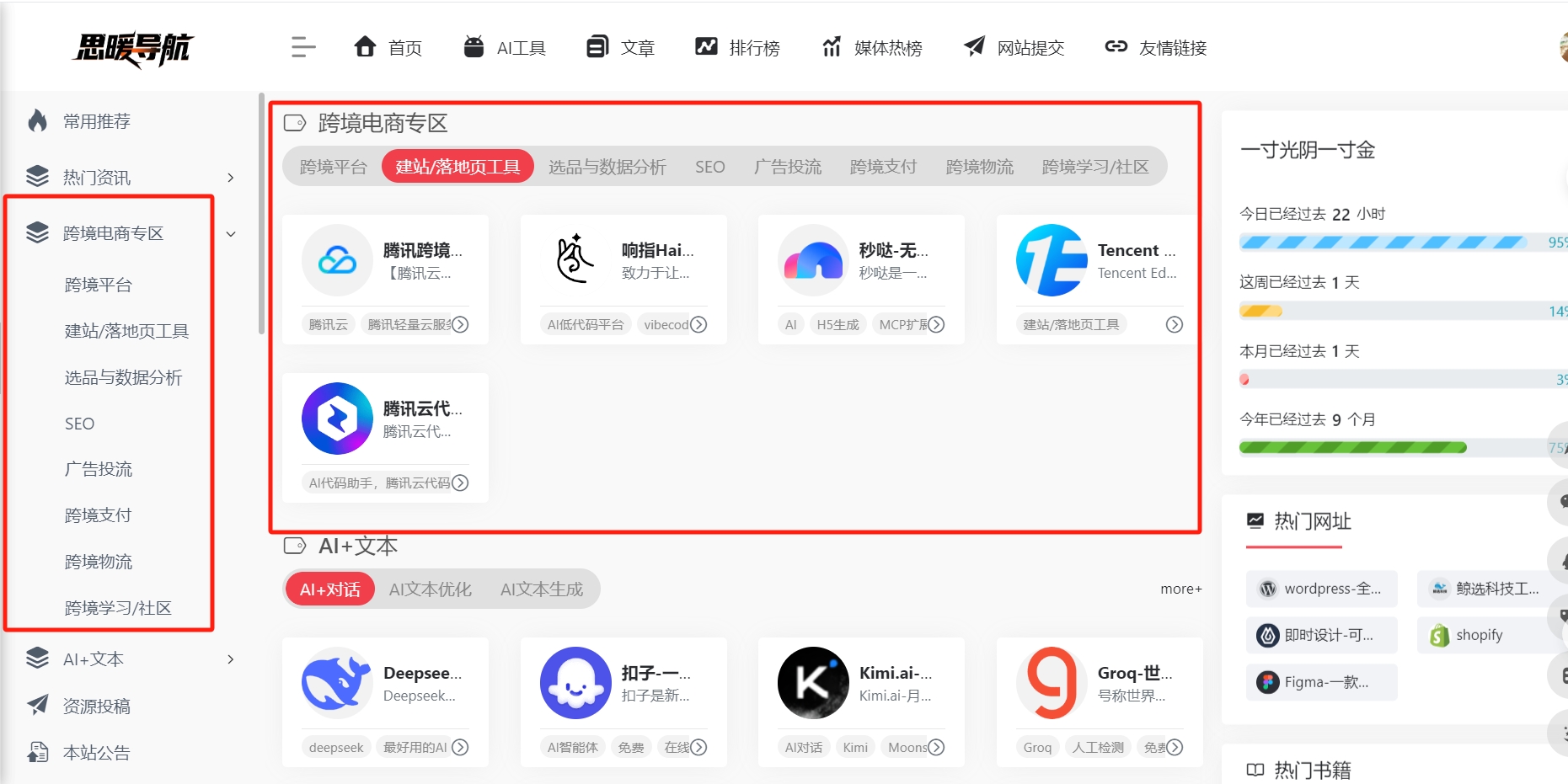Open the Kimi.ai logo card
1568x784 pixels.
[813, 683]
